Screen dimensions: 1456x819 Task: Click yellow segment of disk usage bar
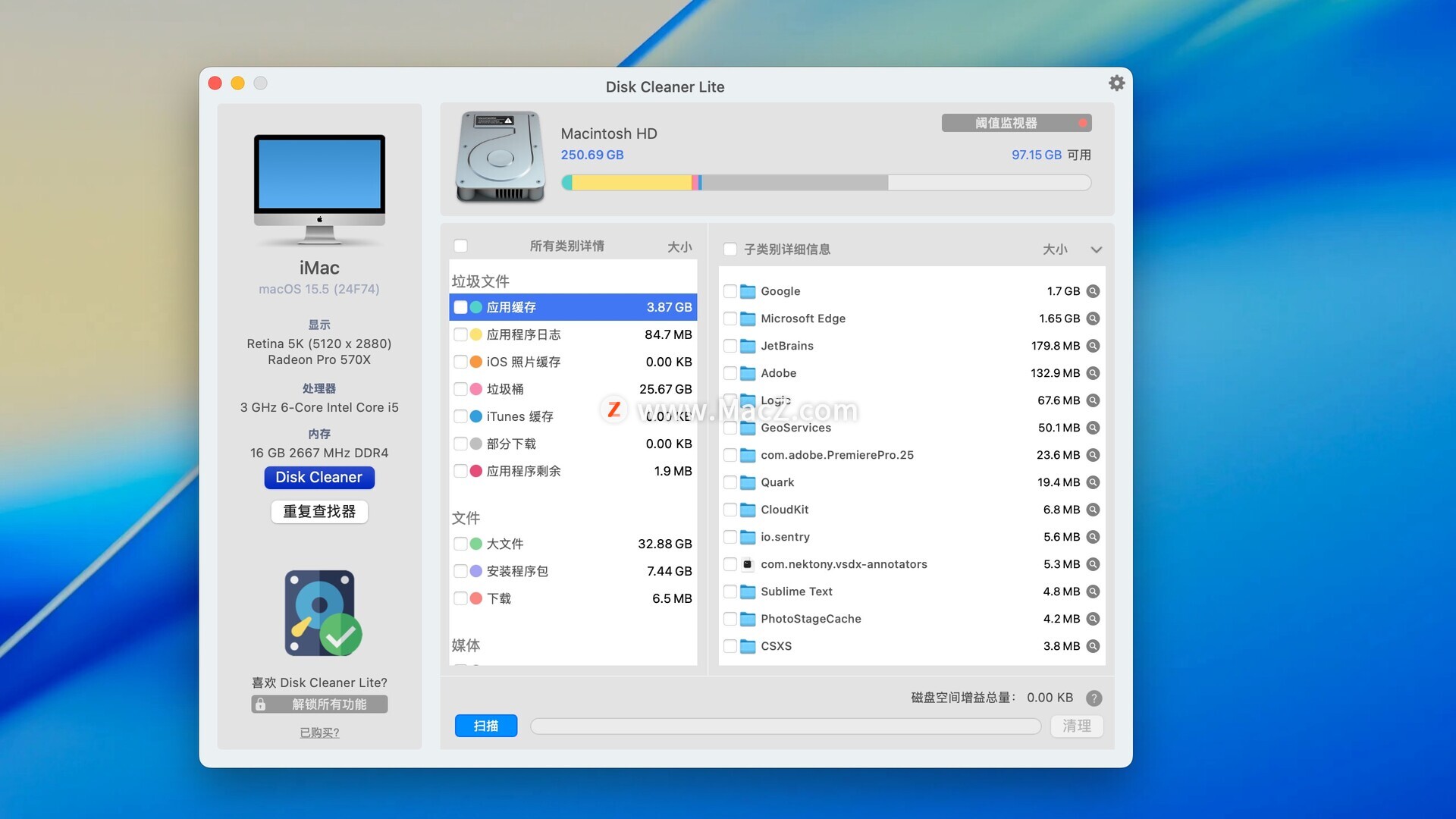[632, 182]
